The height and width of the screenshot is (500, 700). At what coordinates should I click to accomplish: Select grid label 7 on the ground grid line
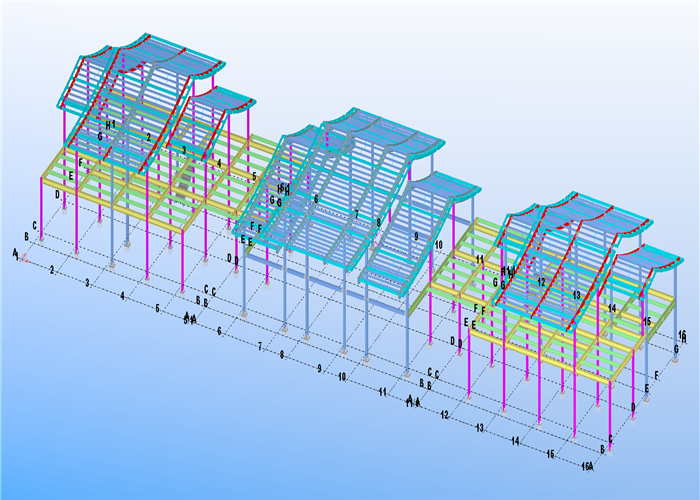click(x=260, y=346)
